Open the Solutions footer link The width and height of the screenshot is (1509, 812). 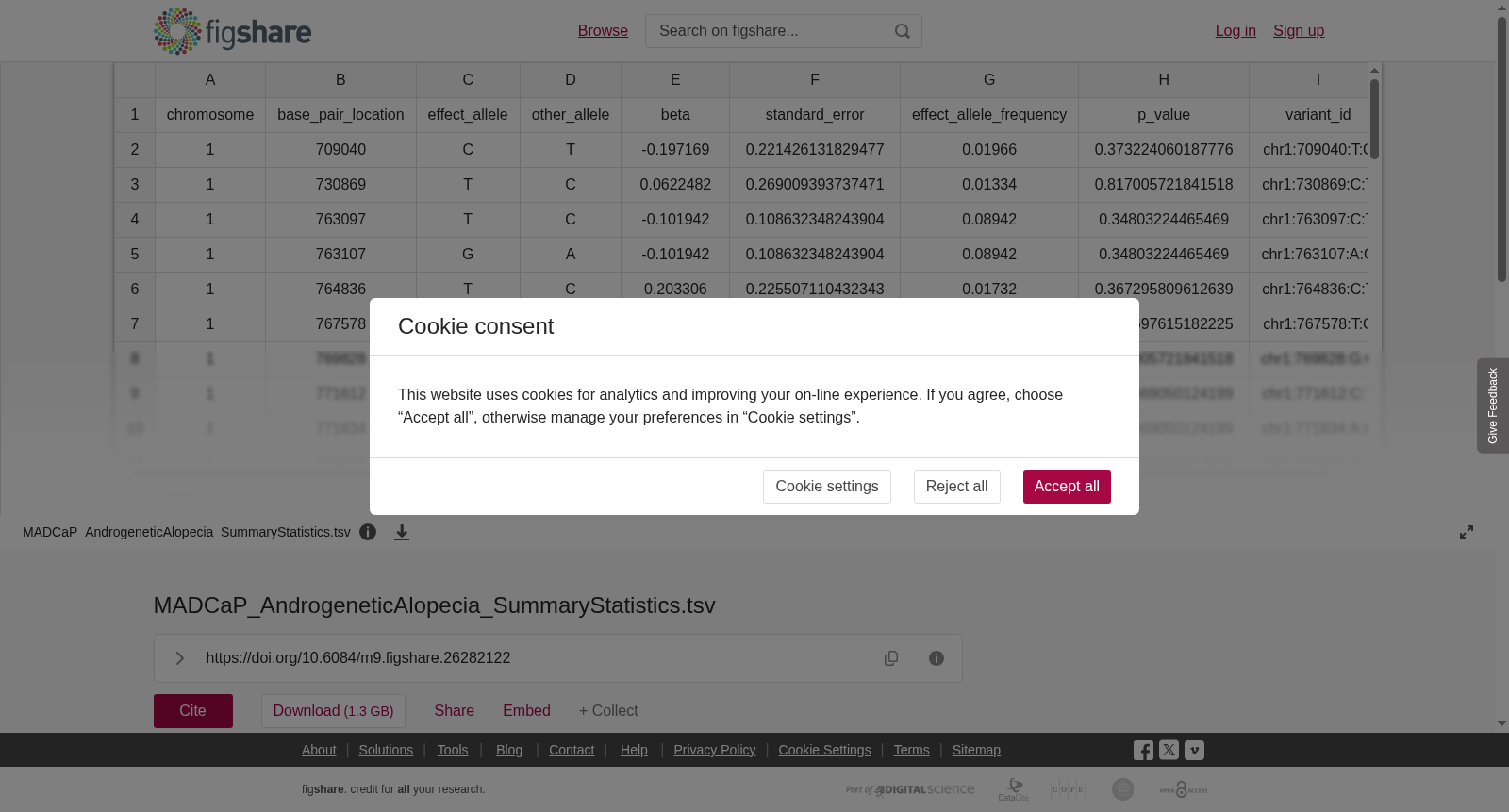tap(386, 750)
